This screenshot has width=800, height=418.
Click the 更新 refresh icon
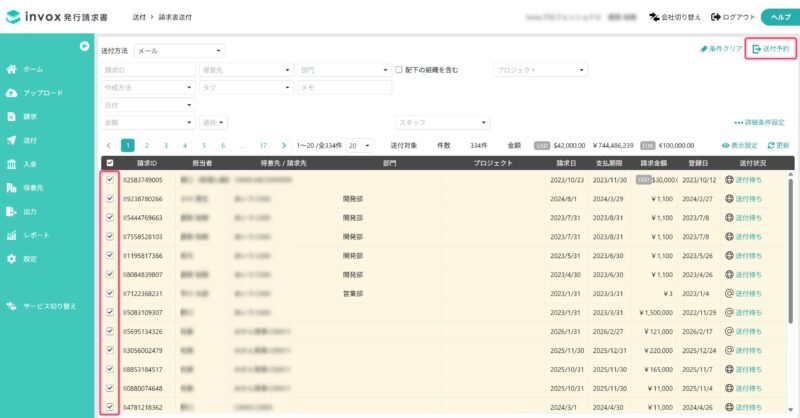[x=771, y=145]
